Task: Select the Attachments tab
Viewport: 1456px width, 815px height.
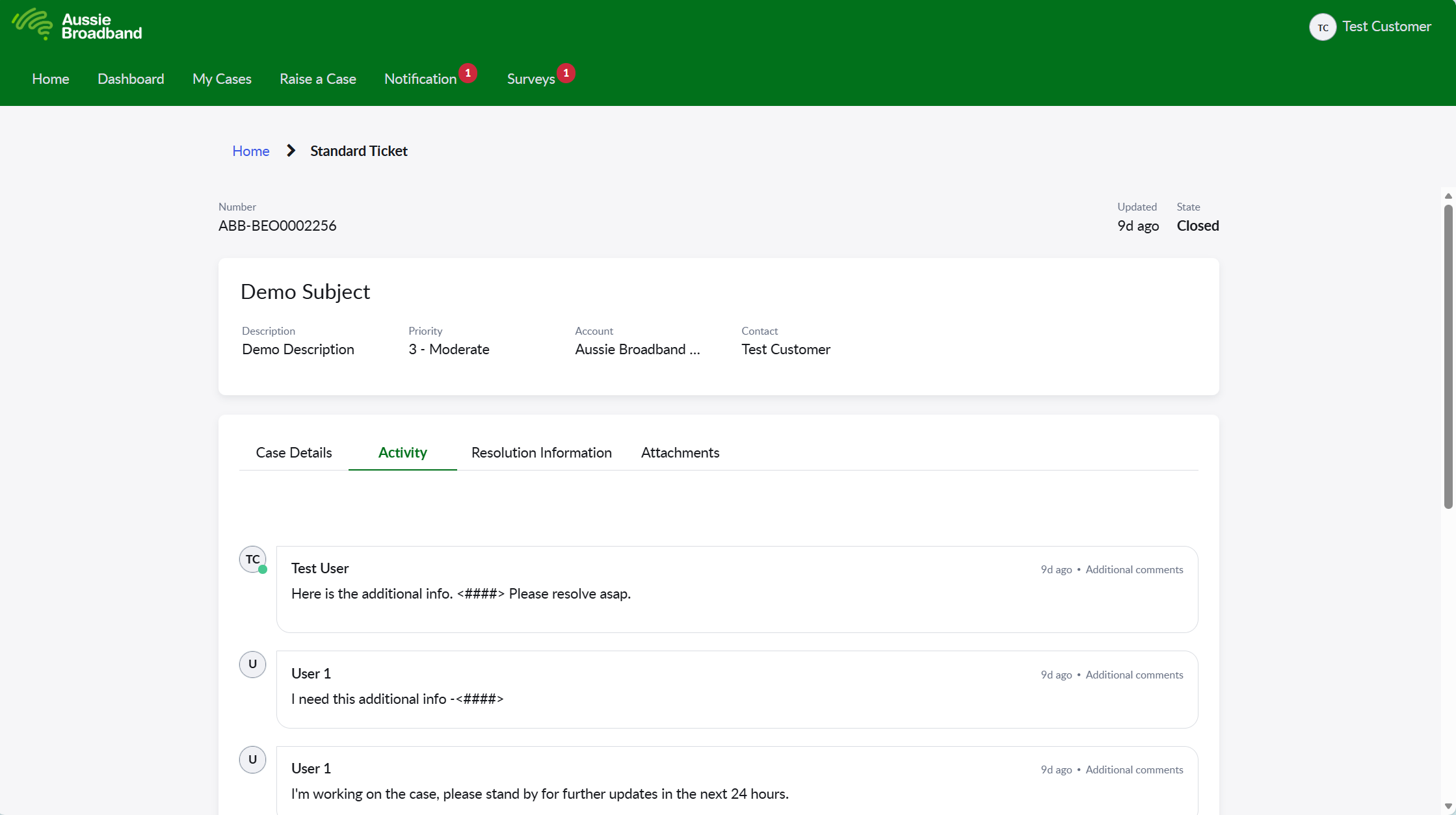Action: point(680,452)
